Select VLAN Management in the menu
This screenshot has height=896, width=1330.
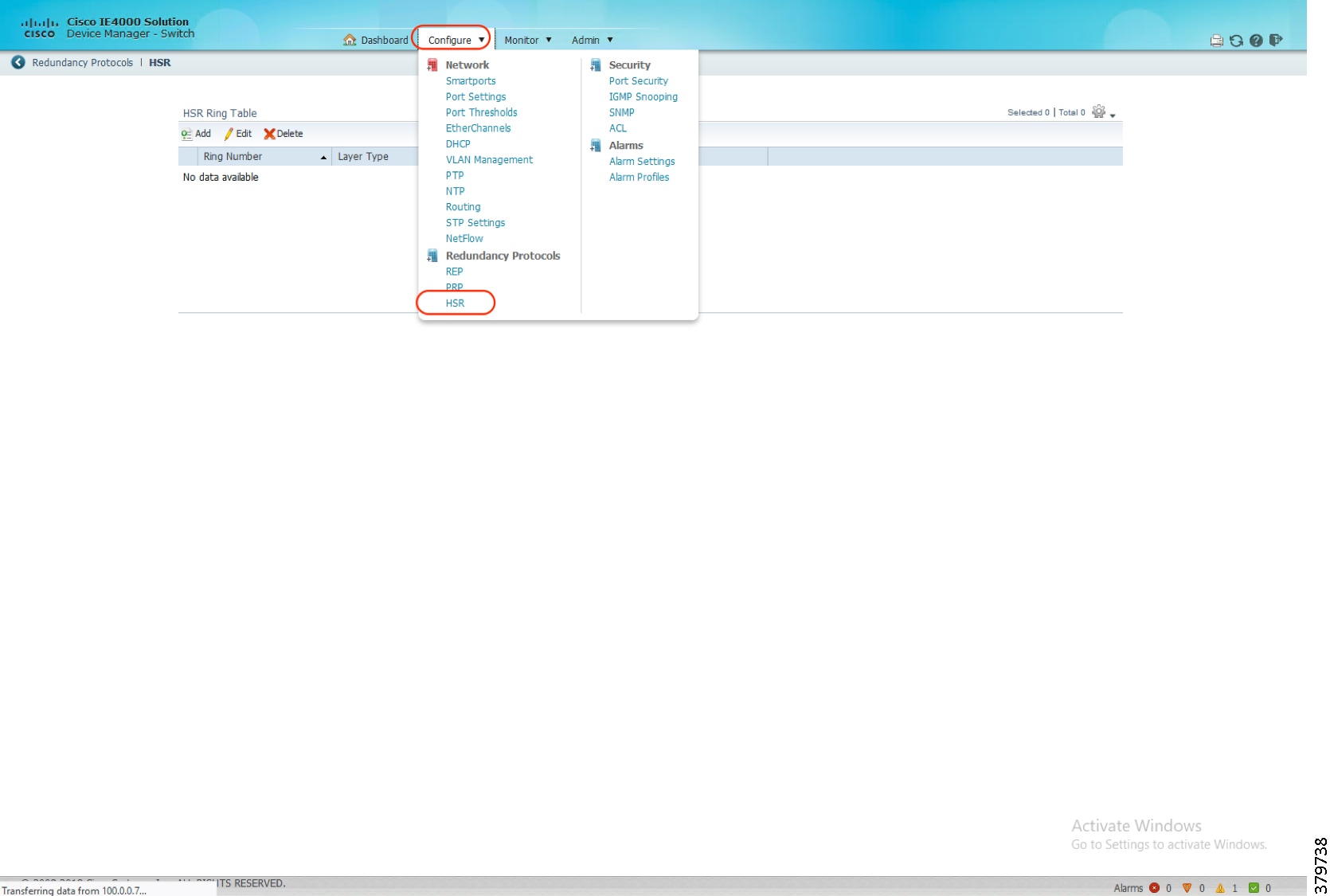tap(489, 160)
